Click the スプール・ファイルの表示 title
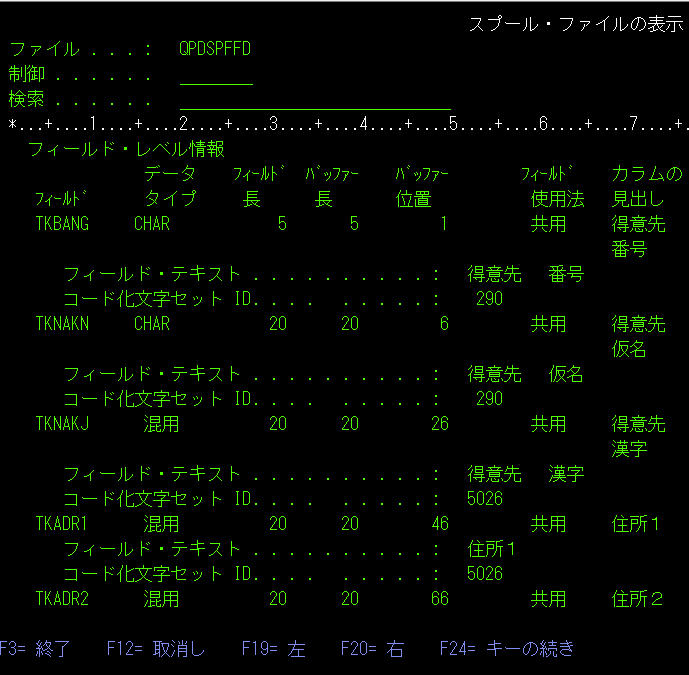This screenshot has height=675, width=689. [x=576, y=24]
